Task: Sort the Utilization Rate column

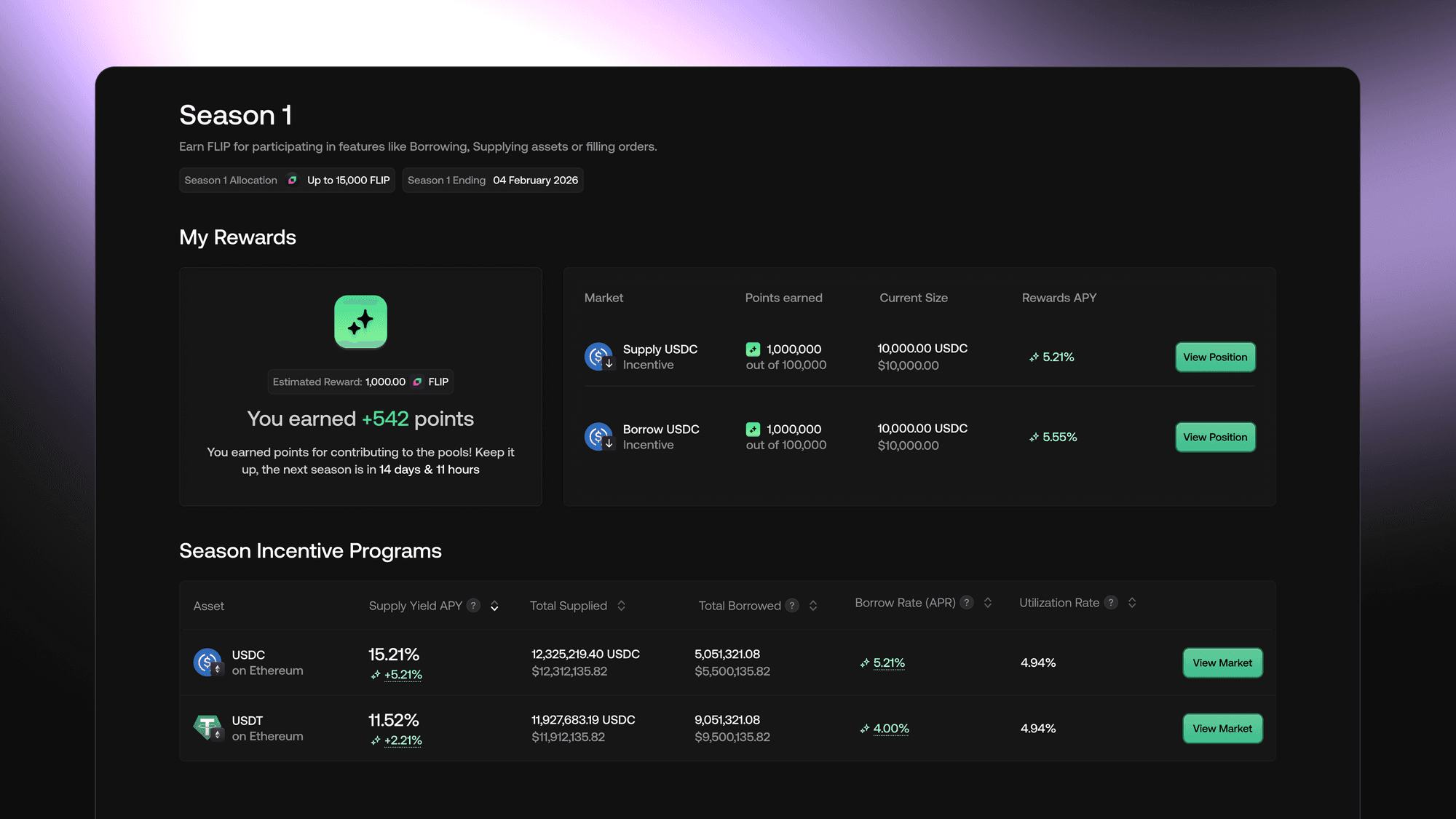Action: 1132,603
